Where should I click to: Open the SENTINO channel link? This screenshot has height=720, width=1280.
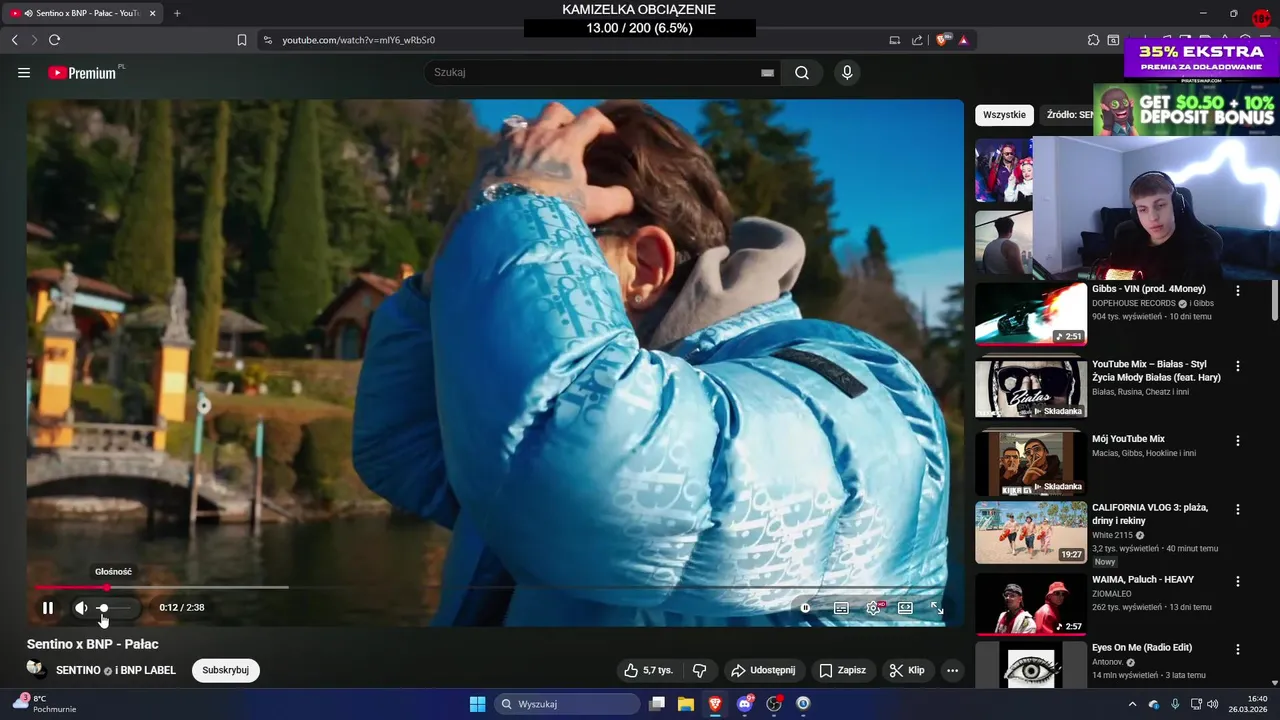(x=79, y=670)
